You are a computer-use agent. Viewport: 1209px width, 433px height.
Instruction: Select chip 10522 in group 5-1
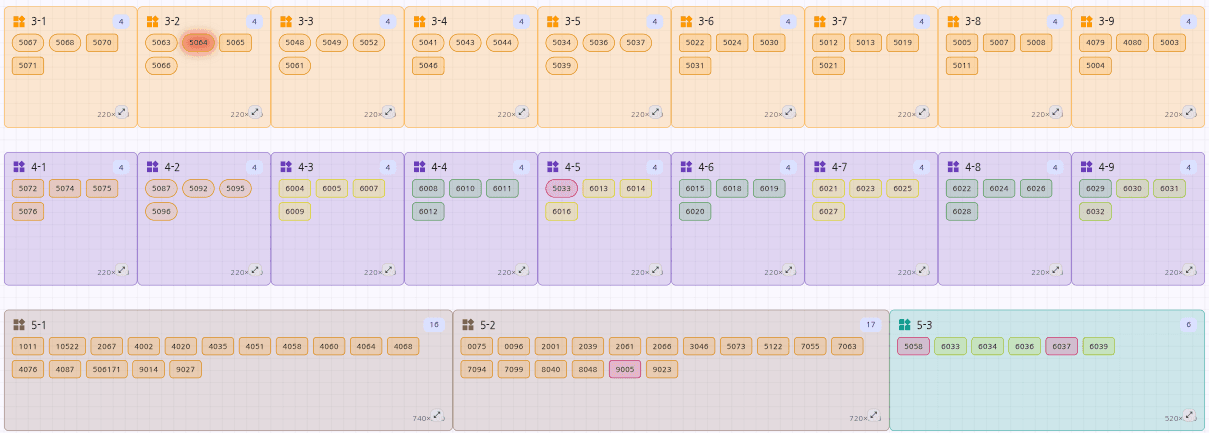click(x=67, y=346)
